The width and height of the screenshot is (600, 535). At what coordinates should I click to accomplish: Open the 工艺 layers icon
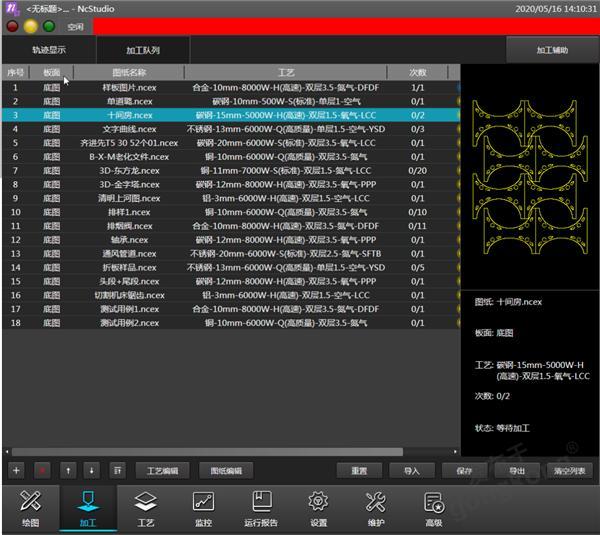[145, 508]
